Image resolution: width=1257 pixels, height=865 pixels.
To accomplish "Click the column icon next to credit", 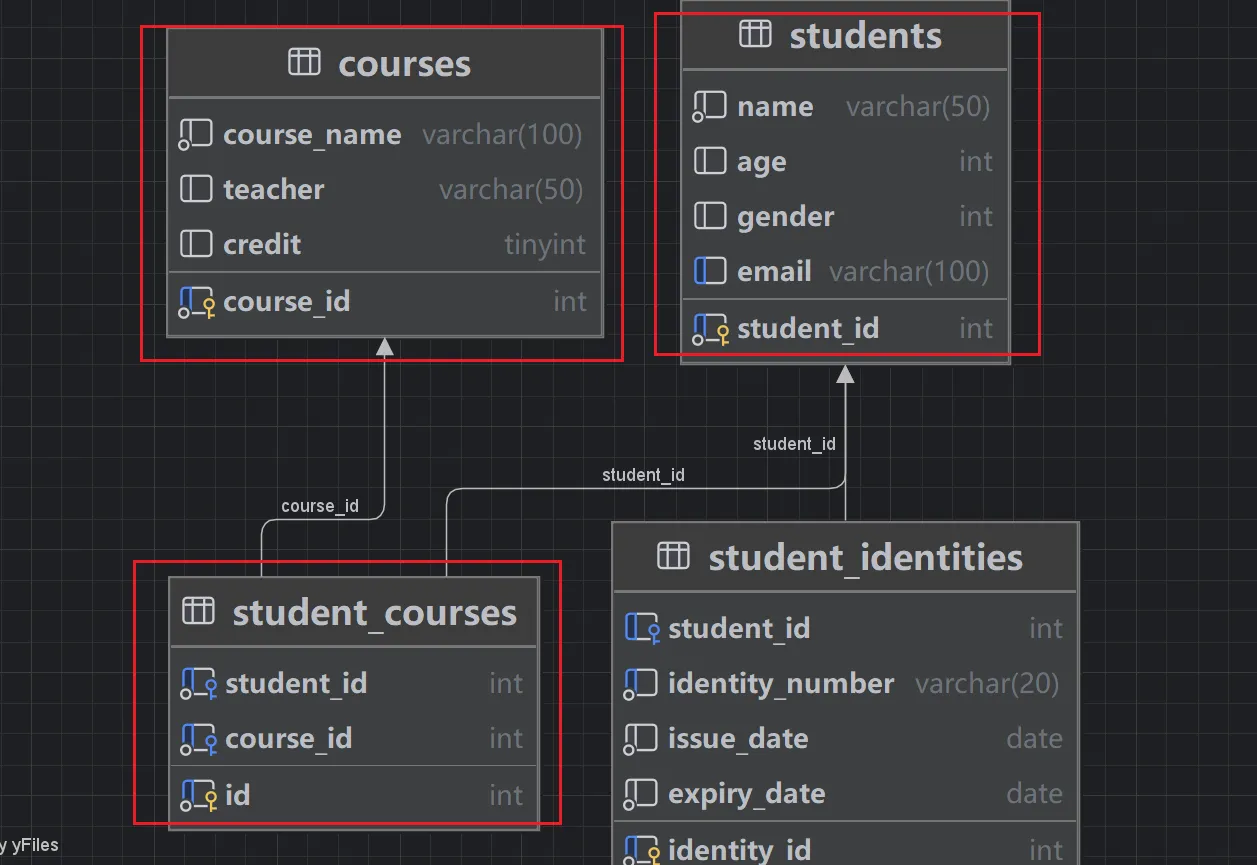I will (x=196, y=244).
